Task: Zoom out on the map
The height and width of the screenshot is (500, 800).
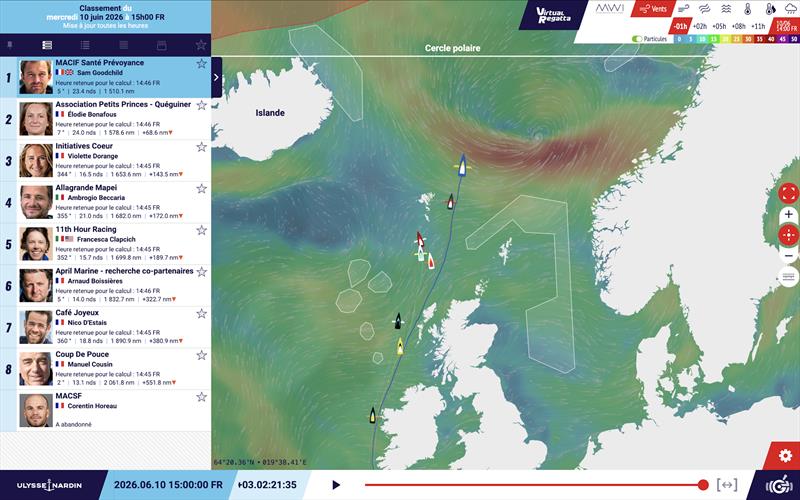Action: pyautogui.click(x=788, y=256)
